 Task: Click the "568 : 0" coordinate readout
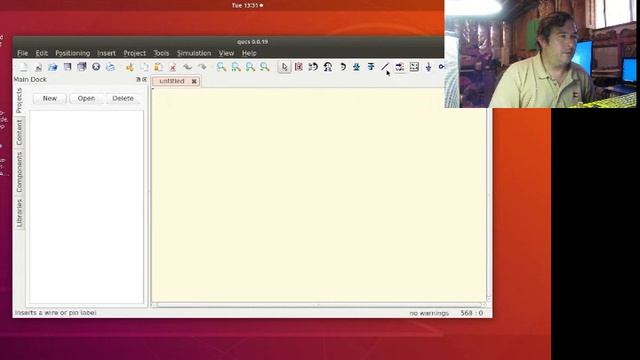(471, 313)
